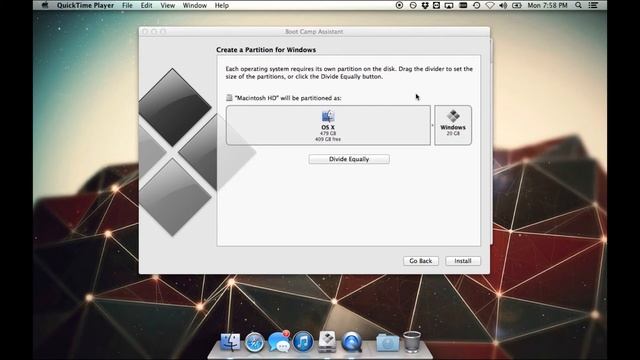Viewport: 640px width, 360px height.
Task: Click the Go Back button
Action: click(421, 261)
